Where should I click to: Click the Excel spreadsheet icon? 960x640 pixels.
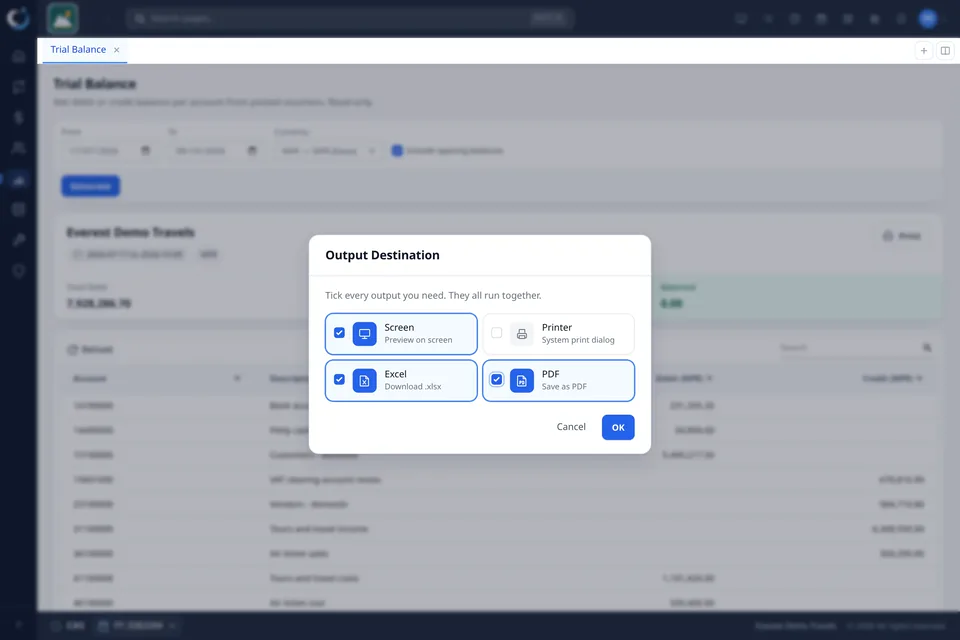coord(364,380)
